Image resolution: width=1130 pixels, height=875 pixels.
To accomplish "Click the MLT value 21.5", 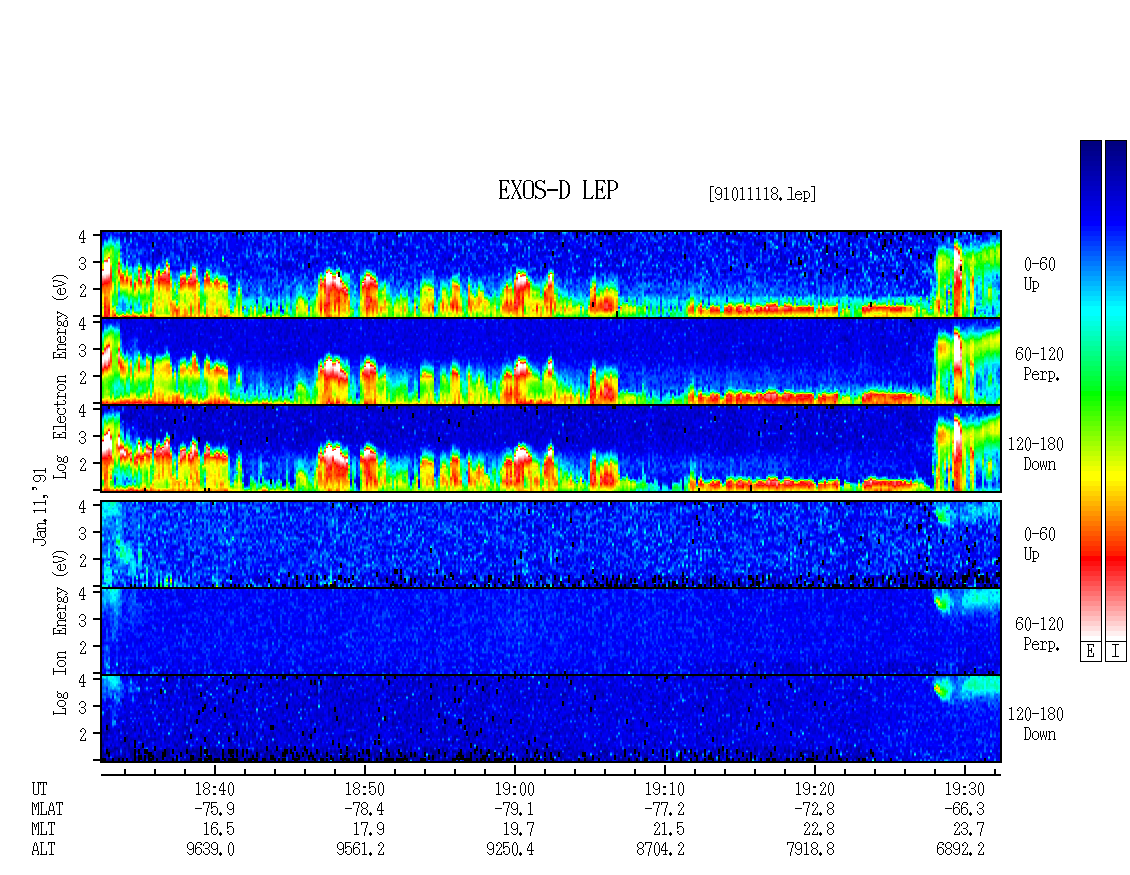I will coord(669,830).
